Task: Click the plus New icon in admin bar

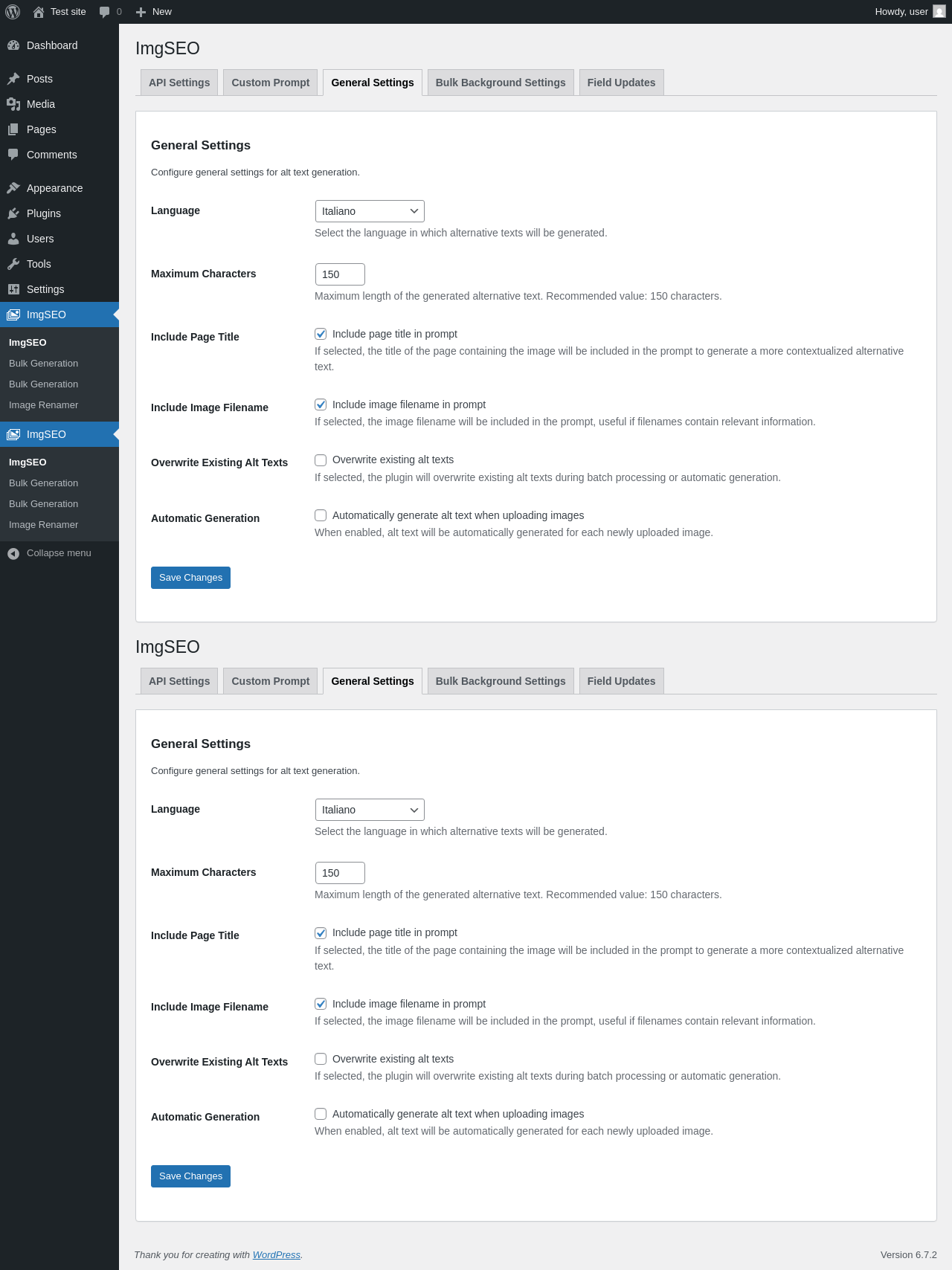Action: coord(141,12)
